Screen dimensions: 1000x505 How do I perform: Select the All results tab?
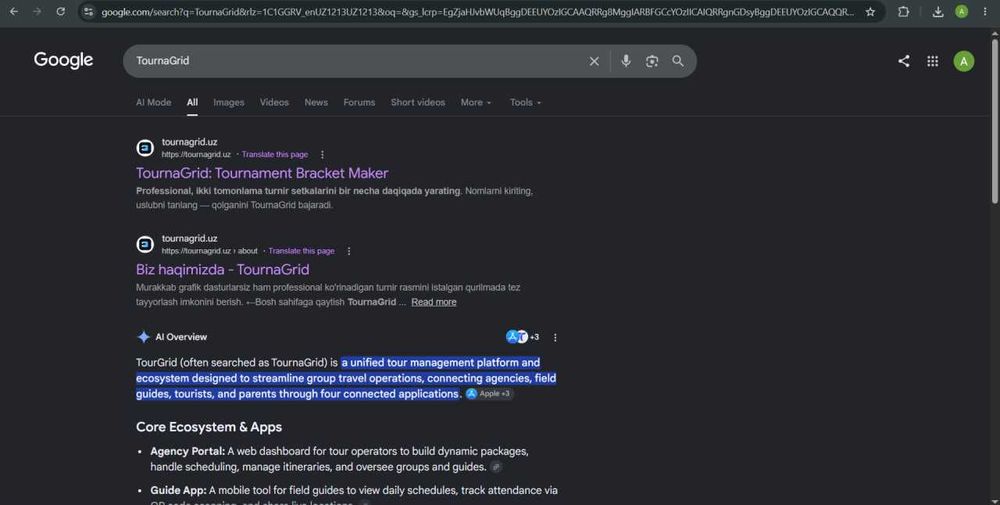(192, 102)
